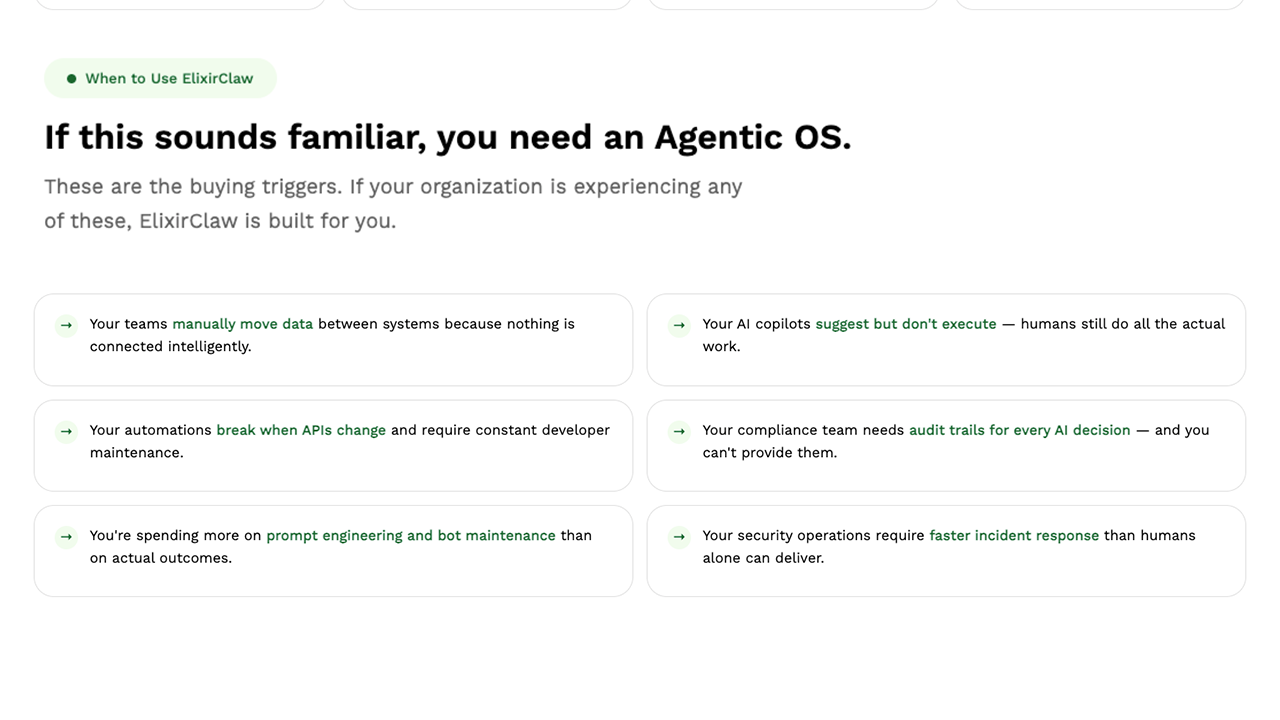Click highlighted text 'suggest but don't execute'
Image resolution: width=1280 pixels, height=720 pixels.
pos(906,324)
